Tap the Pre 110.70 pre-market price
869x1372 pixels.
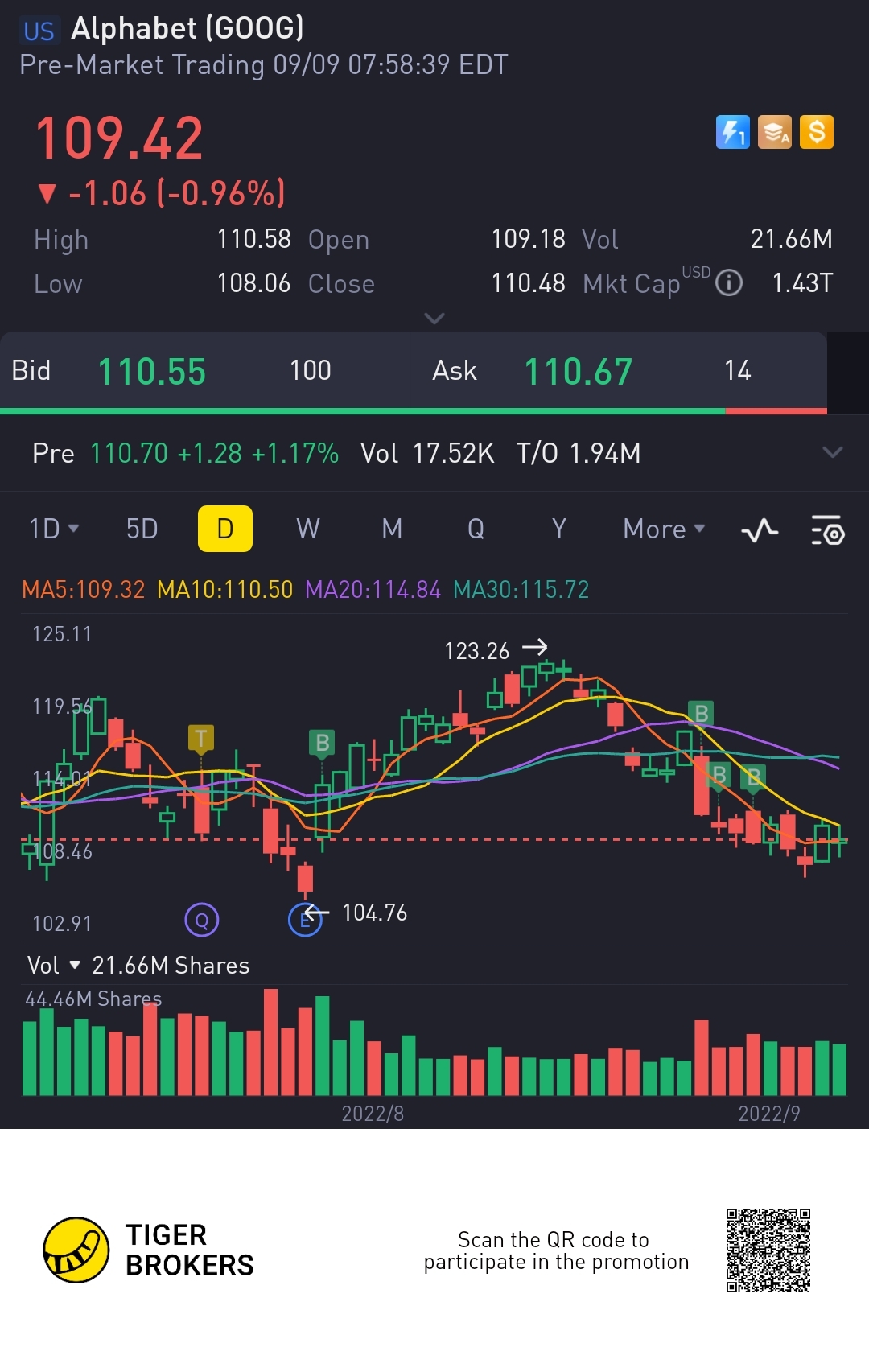coord(129,453)
